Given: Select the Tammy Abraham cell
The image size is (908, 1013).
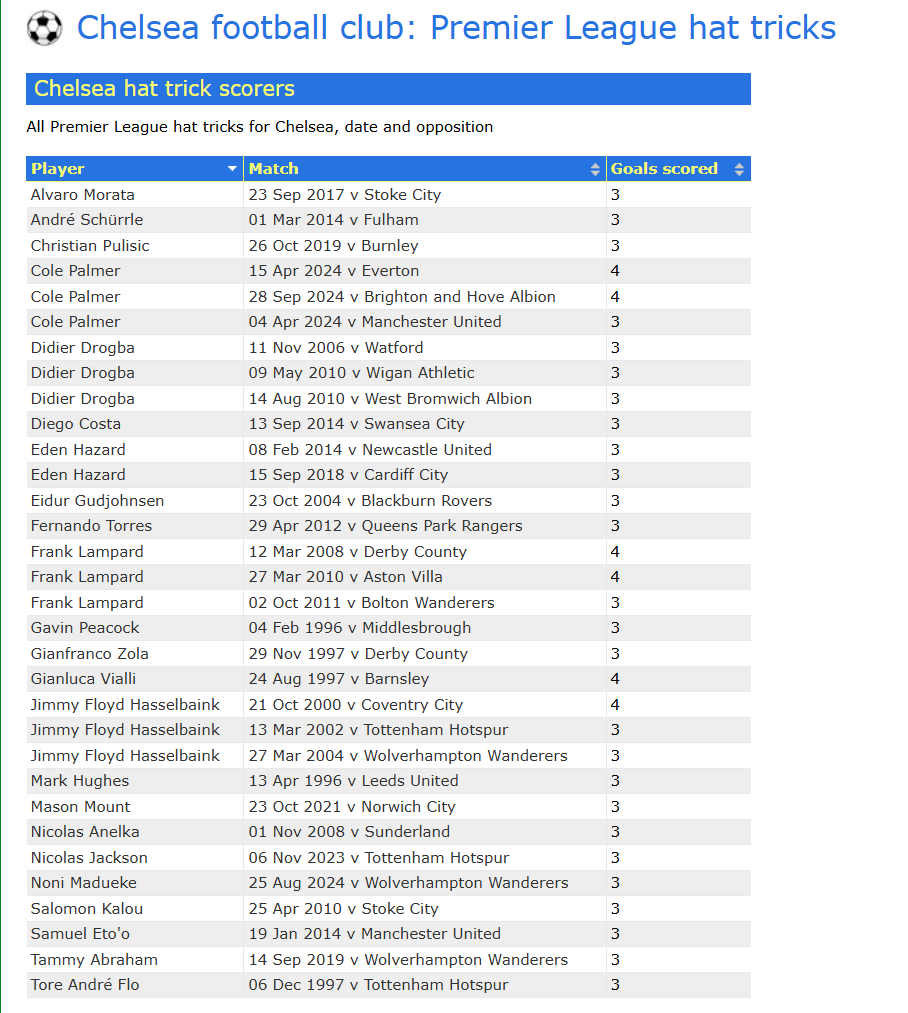Looking at the screenshot, I should click(134, 960).
